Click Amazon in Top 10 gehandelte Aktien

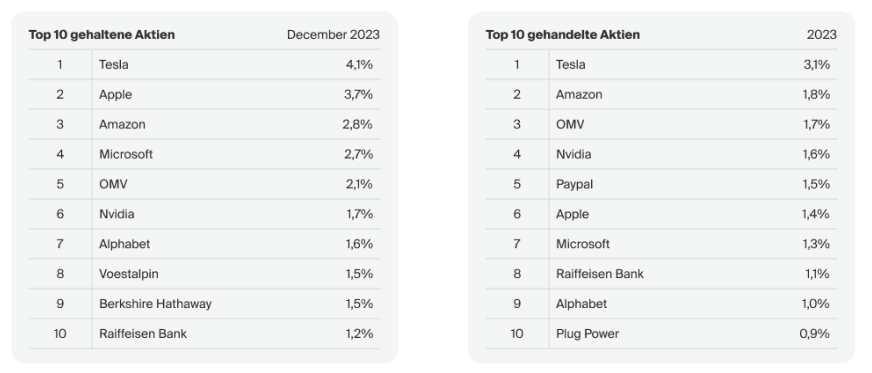579,95
